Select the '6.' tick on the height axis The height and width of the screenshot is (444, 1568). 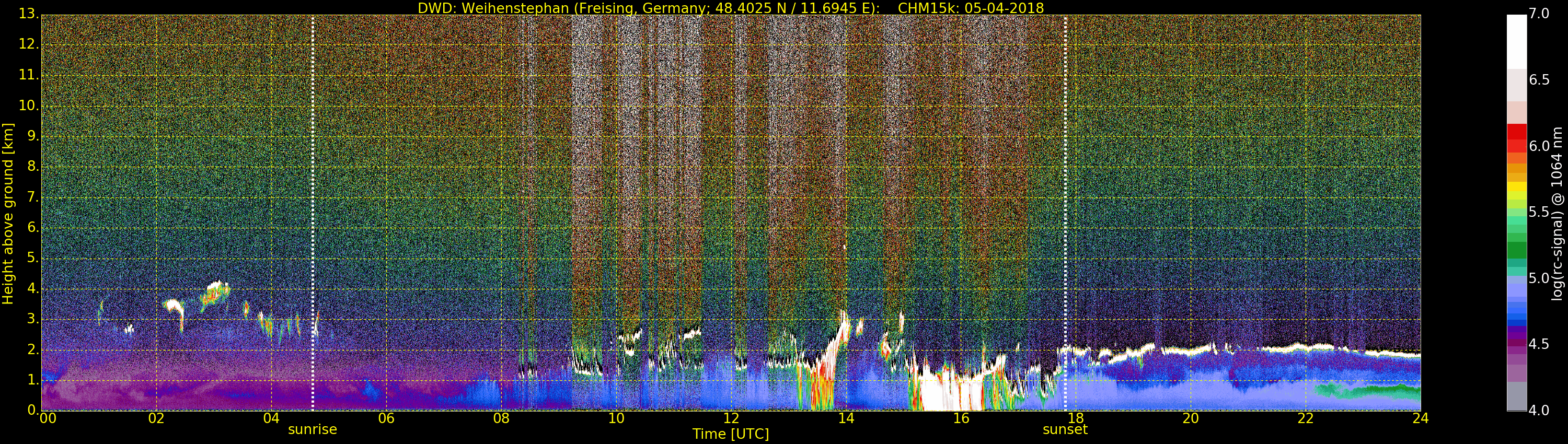click(x=33, y=228)
